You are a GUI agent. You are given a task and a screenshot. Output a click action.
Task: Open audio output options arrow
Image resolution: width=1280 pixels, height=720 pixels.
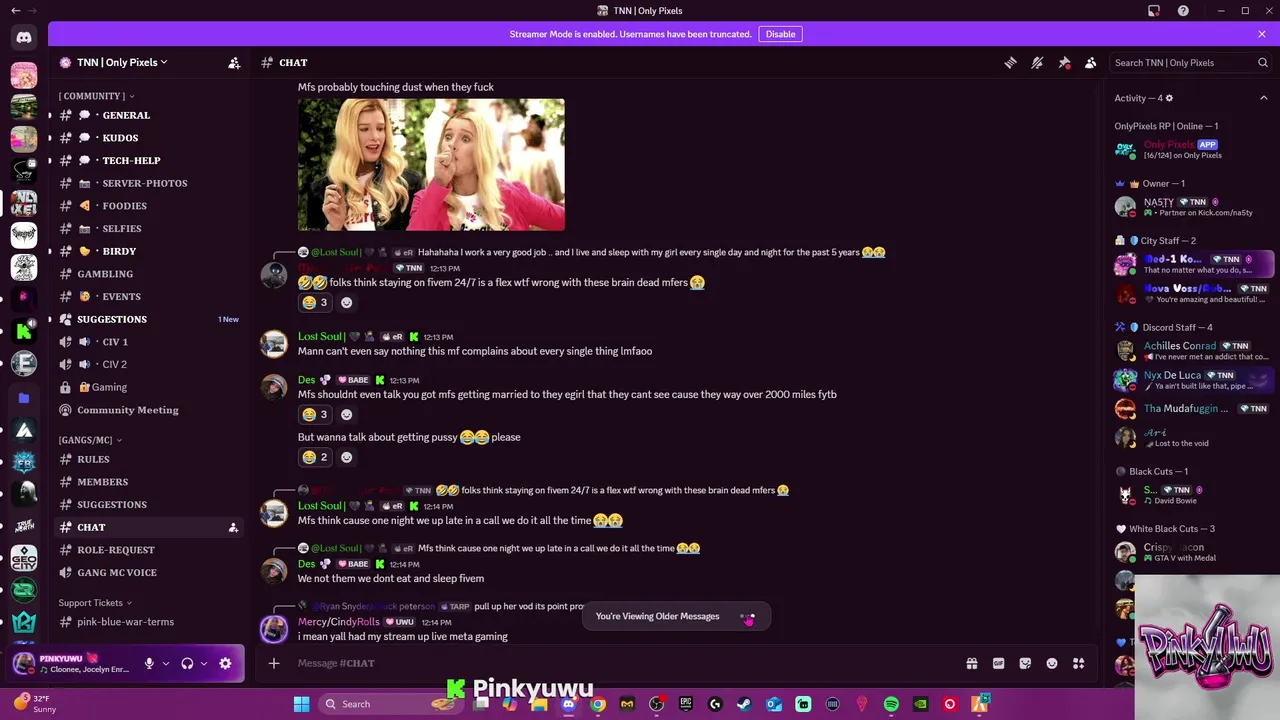pos(204,663)
